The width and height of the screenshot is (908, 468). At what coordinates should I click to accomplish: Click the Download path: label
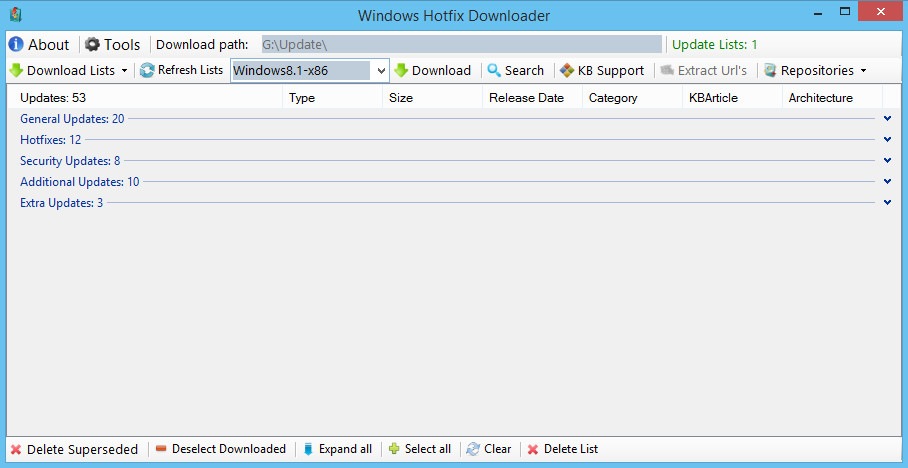202,45
